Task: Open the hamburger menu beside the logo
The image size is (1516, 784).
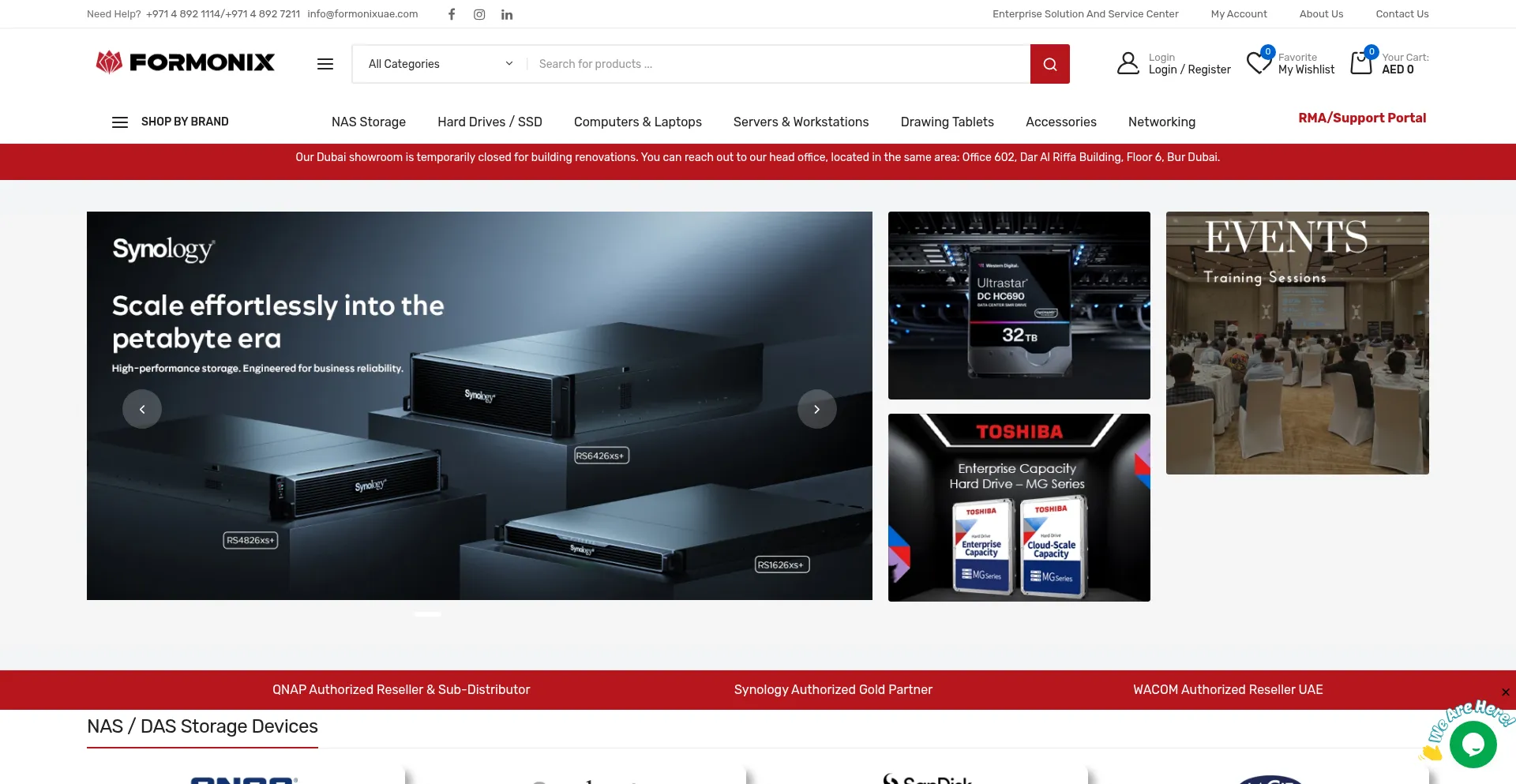Action: (325, 64)
